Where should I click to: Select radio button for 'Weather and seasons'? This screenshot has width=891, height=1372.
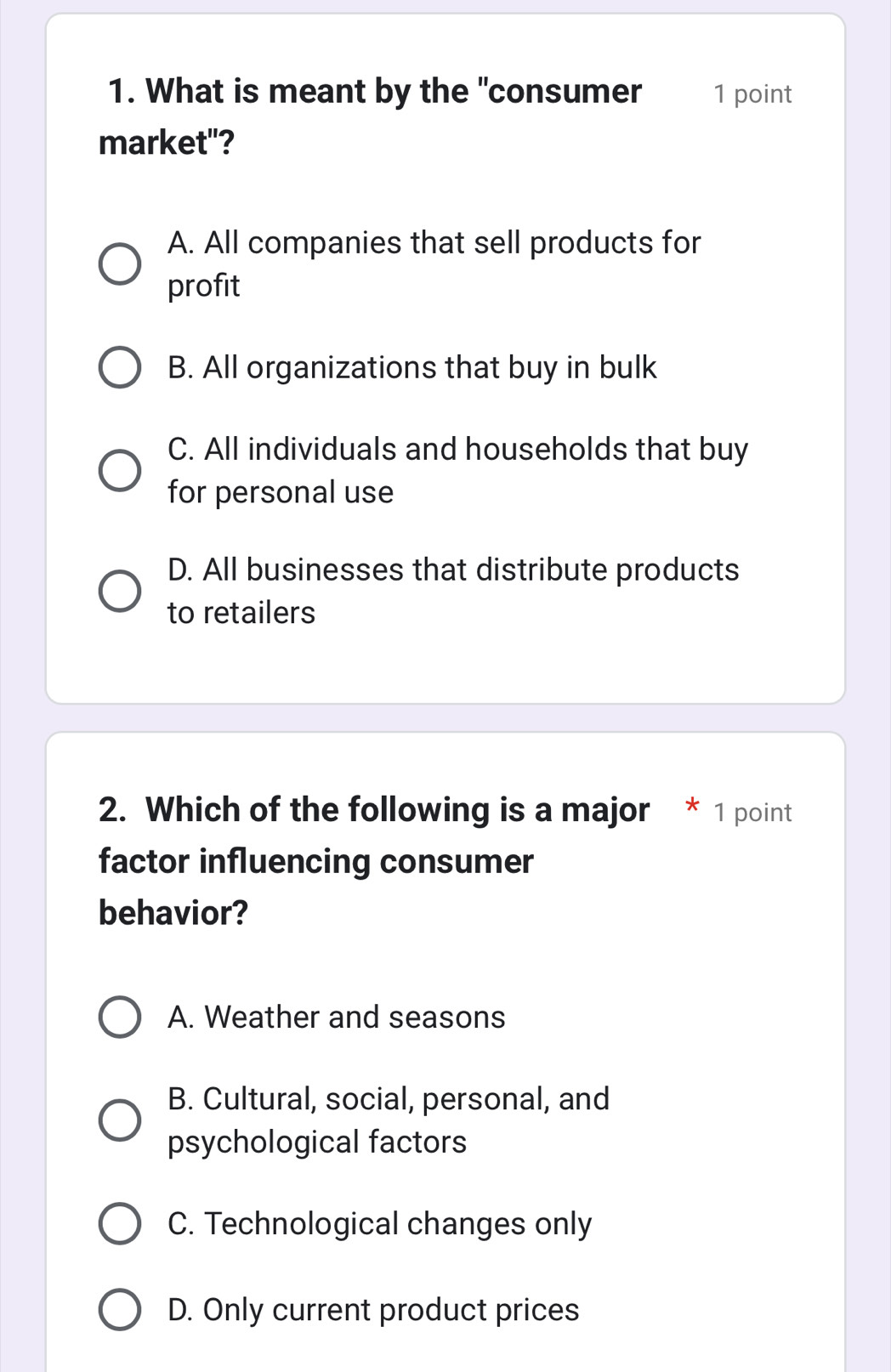click(120, 1018)
